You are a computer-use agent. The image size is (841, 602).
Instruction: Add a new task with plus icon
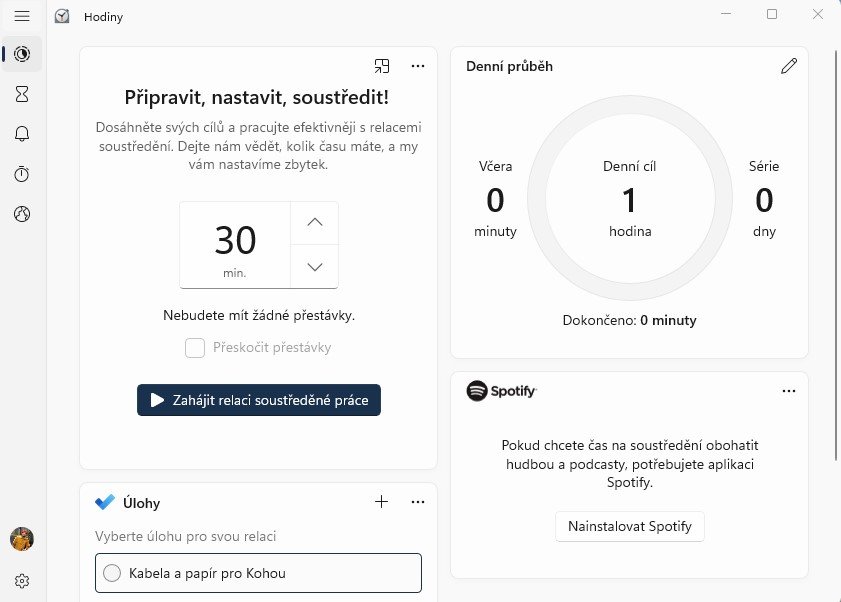(x=381, y=502)
